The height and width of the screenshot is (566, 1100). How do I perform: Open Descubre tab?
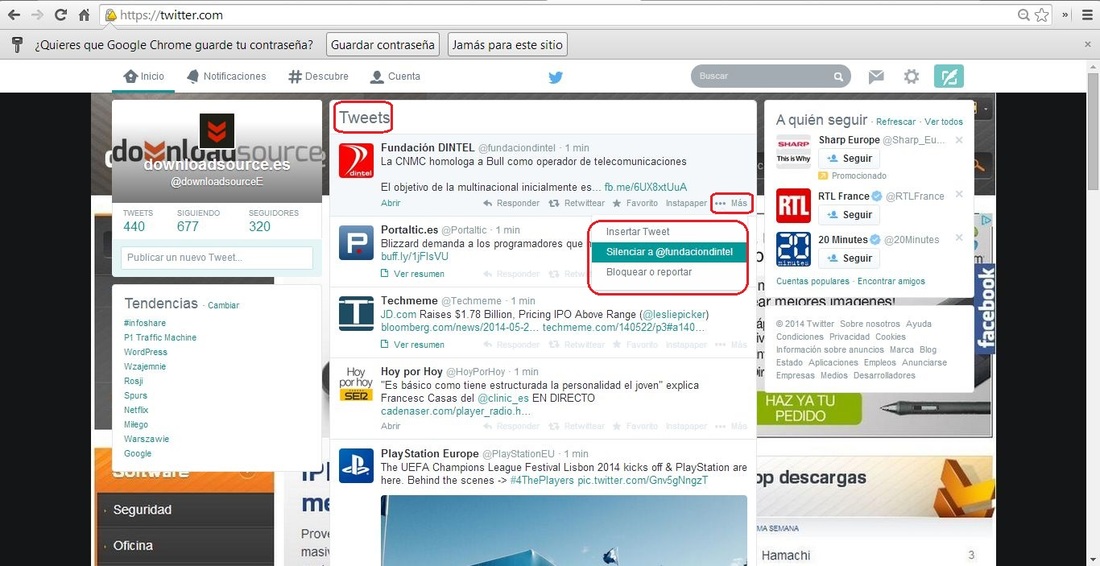point(318,76)
